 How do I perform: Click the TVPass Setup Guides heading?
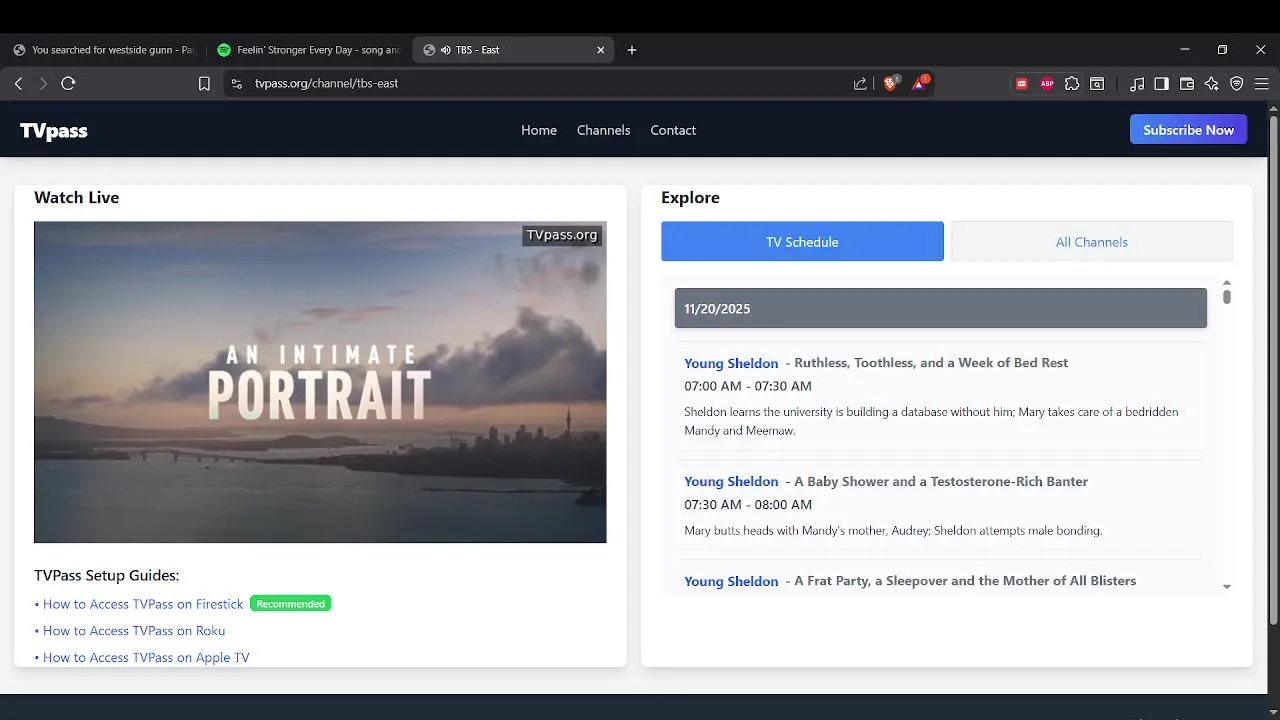click(106, 576)
